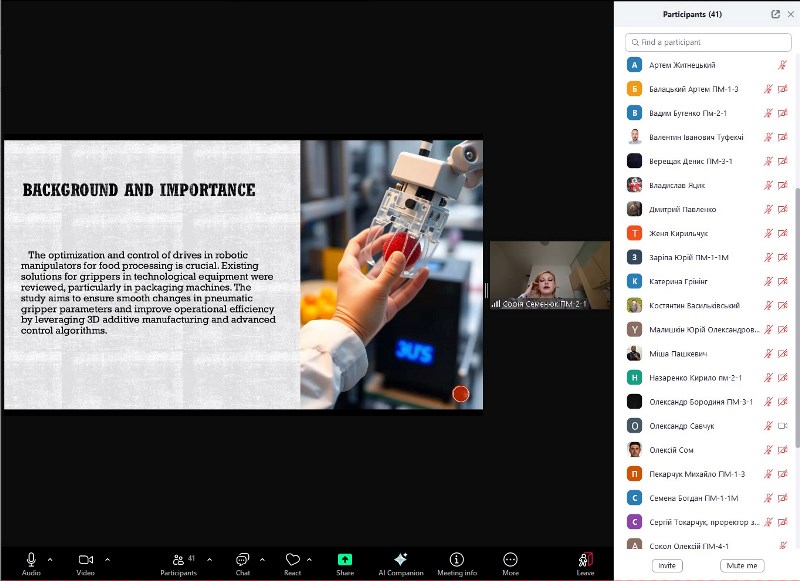
Task: Click the React heart icon
Action: pyautogui.click(x=292, y=560)
